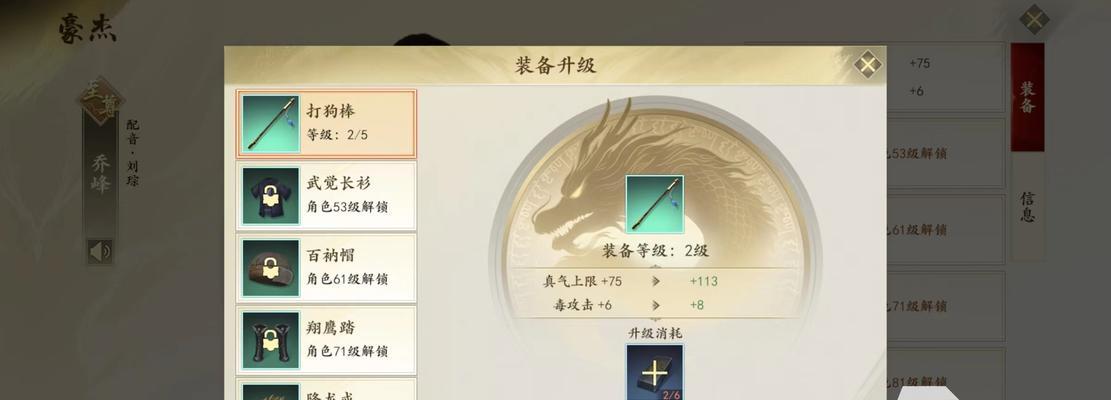
Task: Tap the staff icon above 装备等级
Action: (655, 204)
